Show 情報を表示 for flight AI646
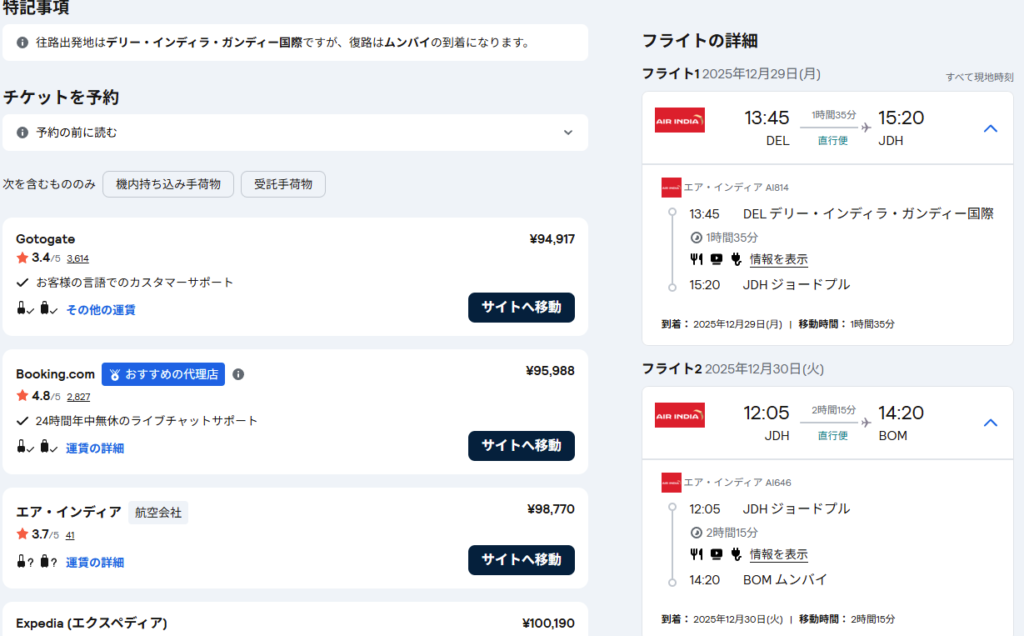 [778, 554]
